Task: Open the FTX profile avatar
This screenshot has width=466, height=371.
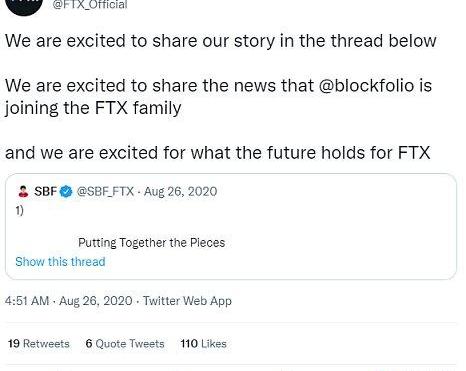Action: point(24,6)
